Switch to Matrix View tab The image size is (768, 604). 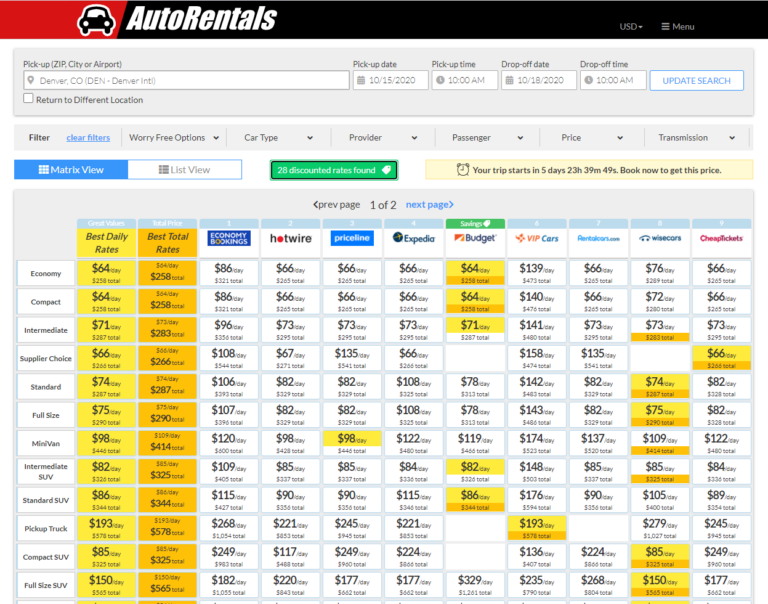[x=71, y=169]
